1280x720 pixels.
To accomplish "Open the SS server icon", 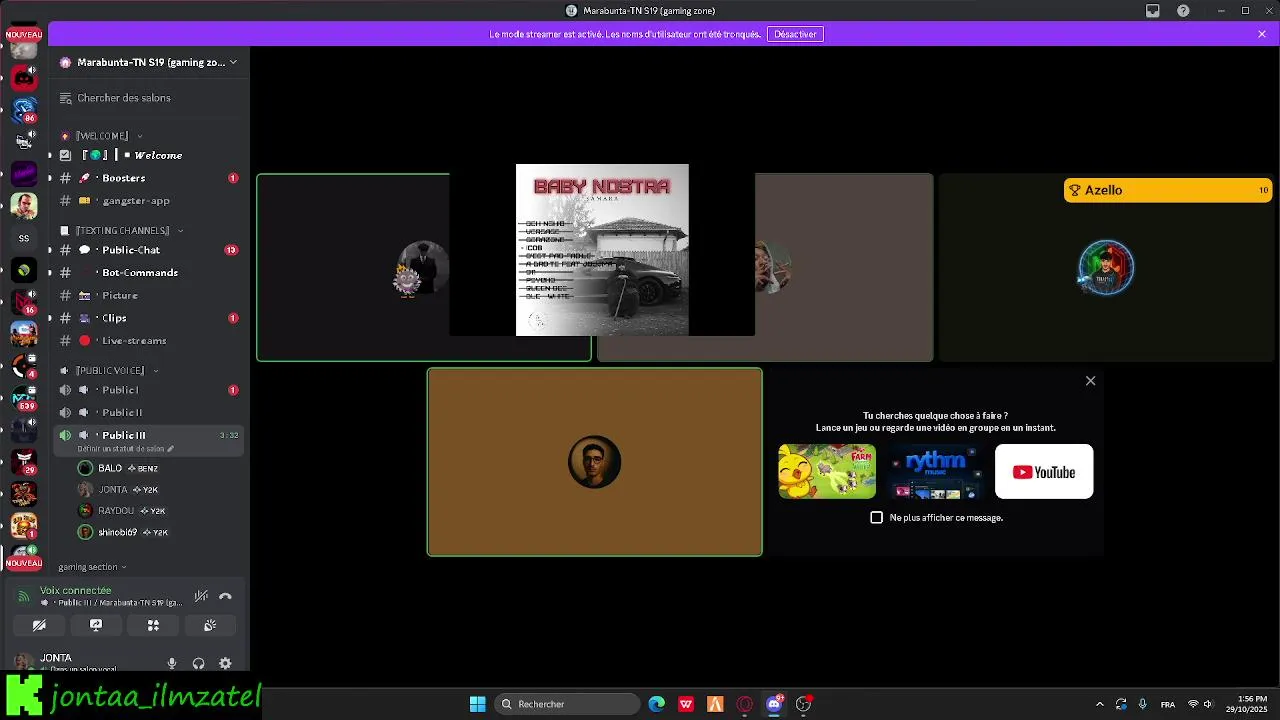I will 24,238.
